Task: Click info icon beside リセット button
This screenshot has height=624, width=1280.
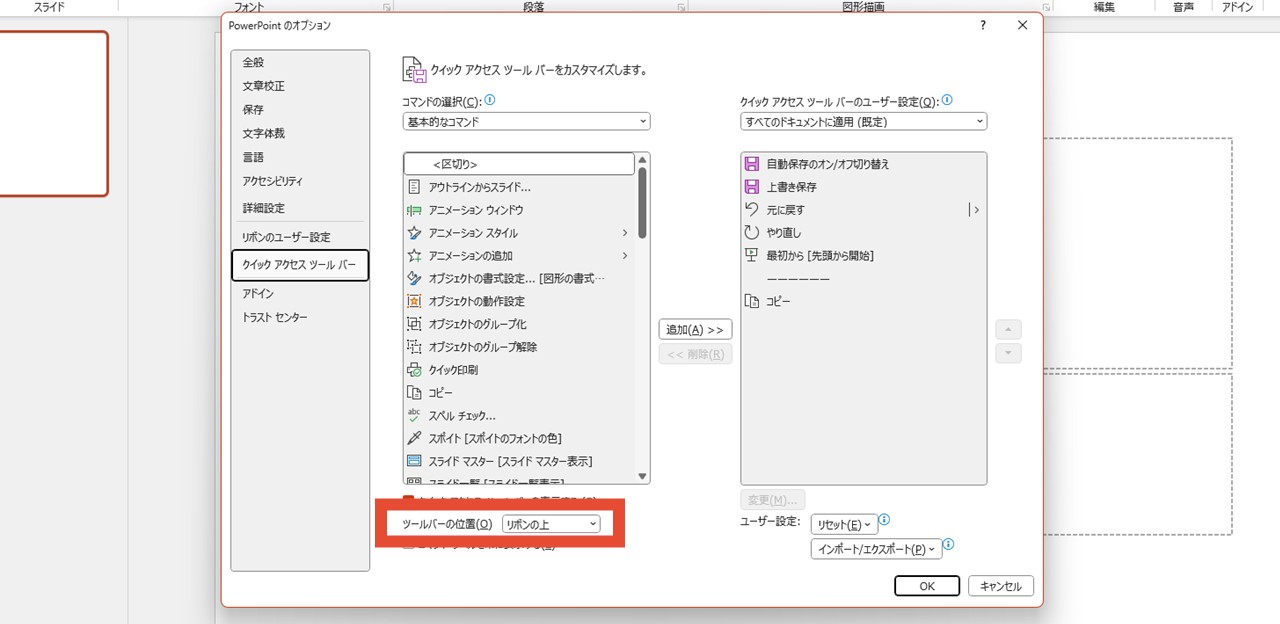Action: tap(884, 521)
